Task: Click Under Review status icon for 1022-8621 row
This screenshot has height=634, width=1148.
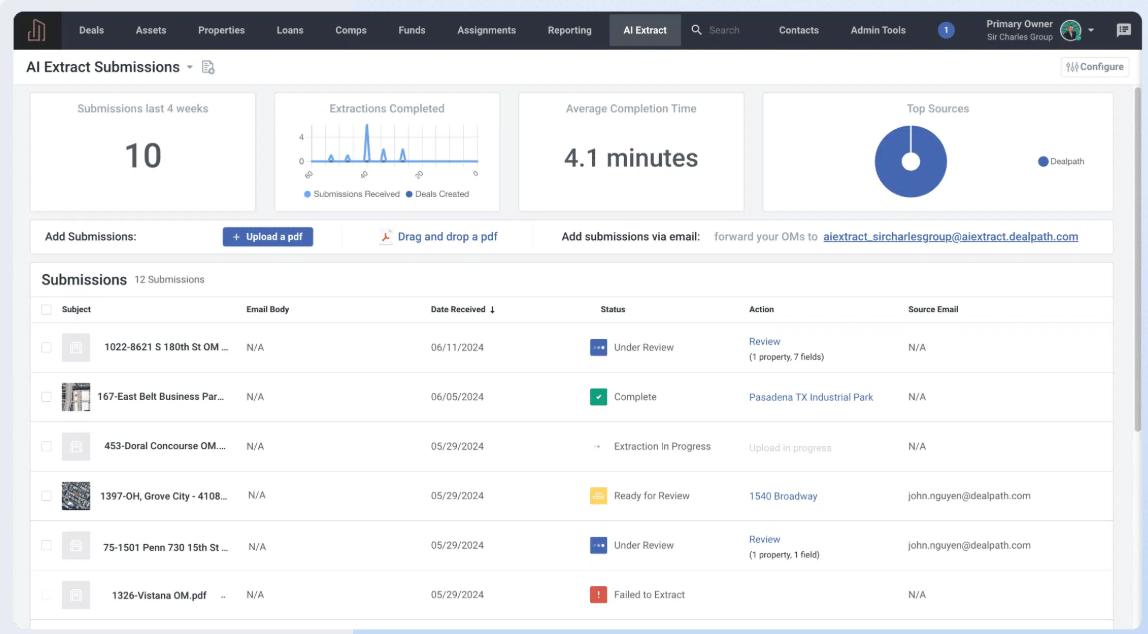Action: coord(598,347)
